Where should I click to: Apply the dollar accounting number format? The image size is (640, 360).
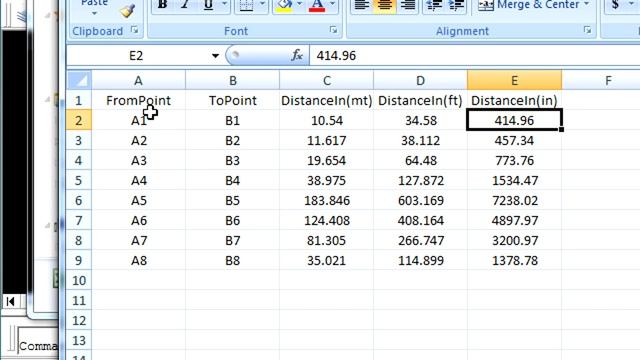tap(615, 5)
